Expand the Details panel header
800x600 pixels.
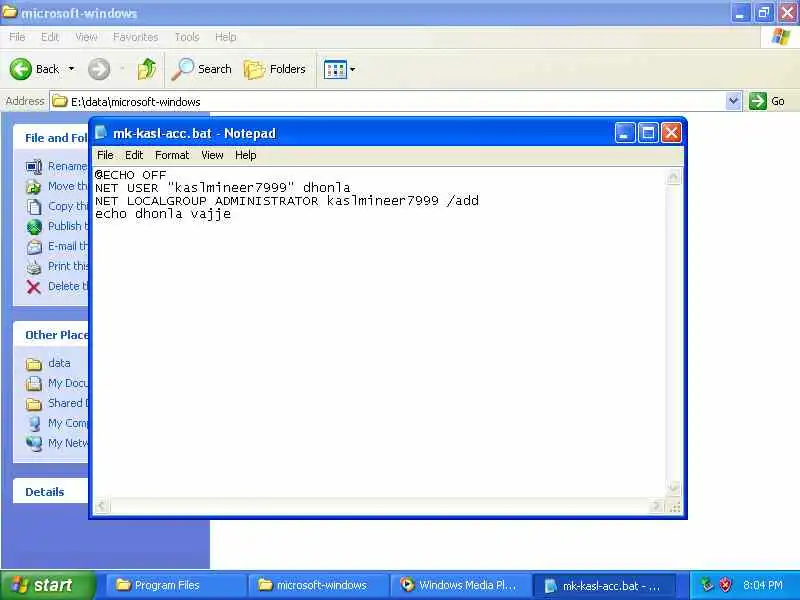pyautogui.click(x=51, y=491)
